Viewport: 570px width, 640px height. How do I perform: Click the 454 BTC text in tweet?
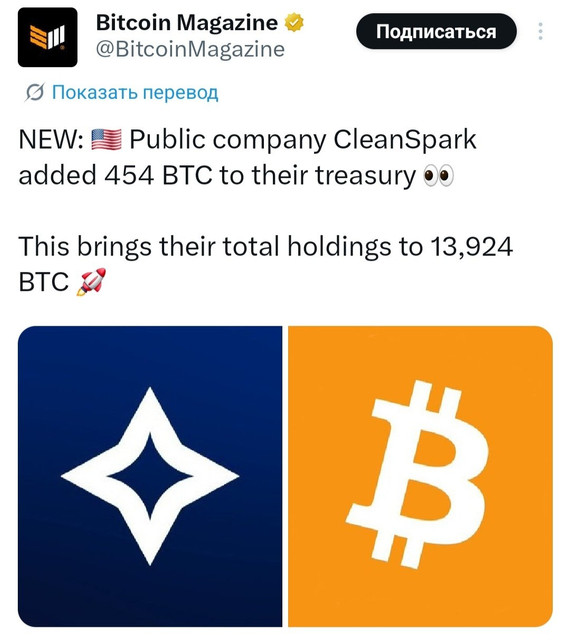[158, 176]
